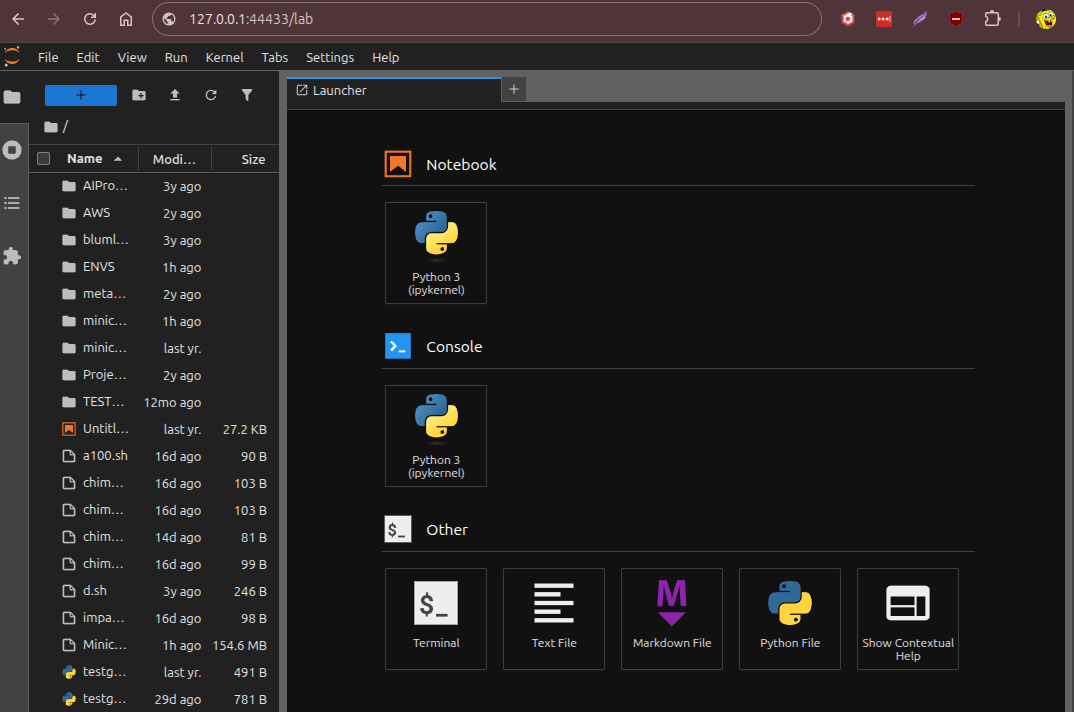Open the Tabs menu

[x=275, y=58]
